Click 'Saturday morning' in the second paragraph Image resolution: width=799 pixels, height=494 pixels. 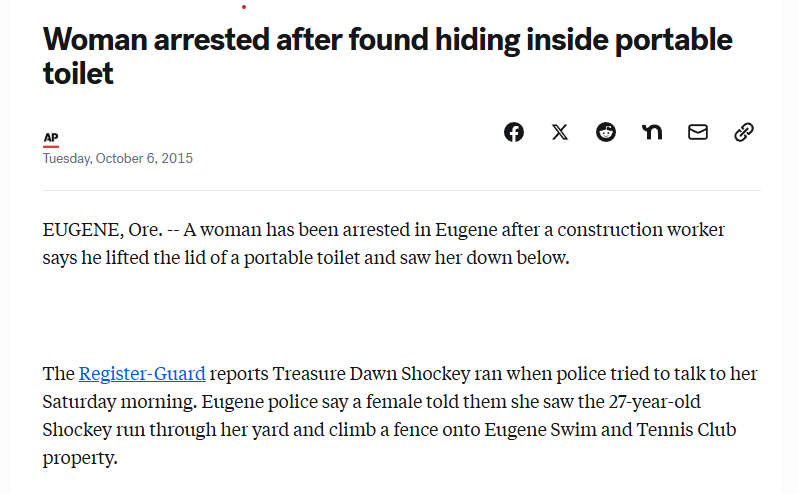pyautogui.click(x=119, y=402)
